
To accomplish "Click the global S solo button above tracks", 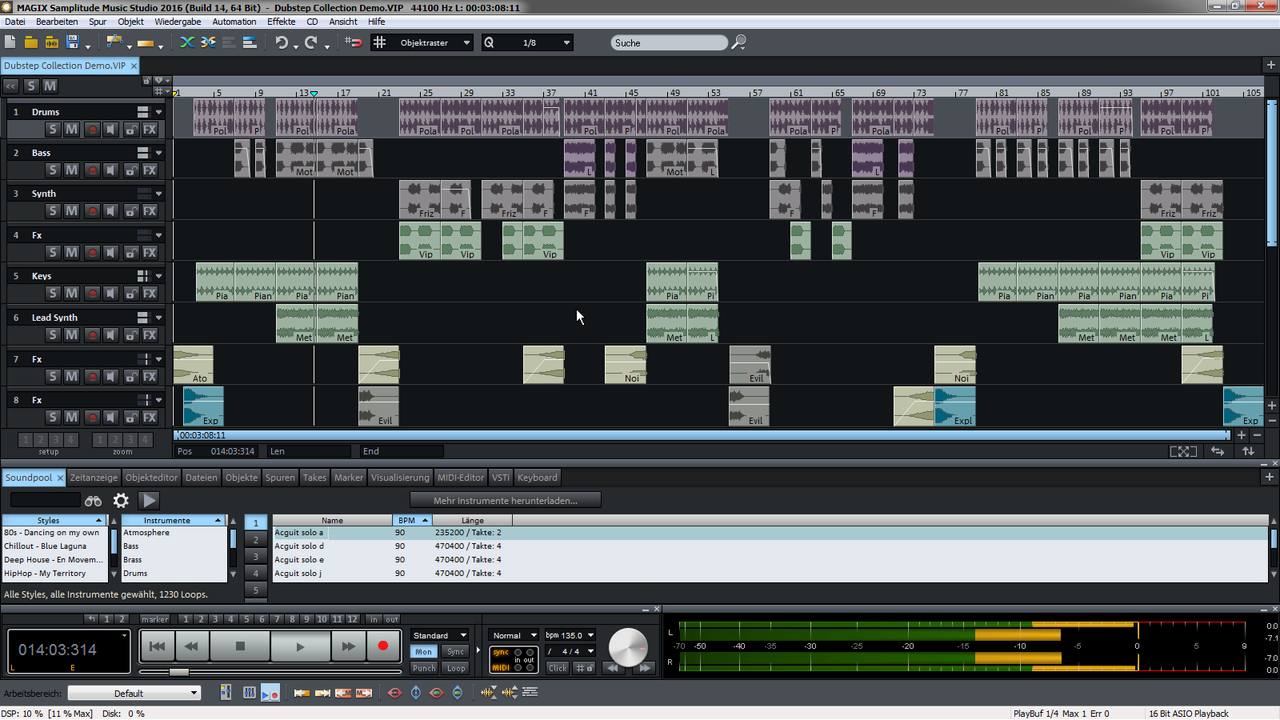I will click(31, 86).
